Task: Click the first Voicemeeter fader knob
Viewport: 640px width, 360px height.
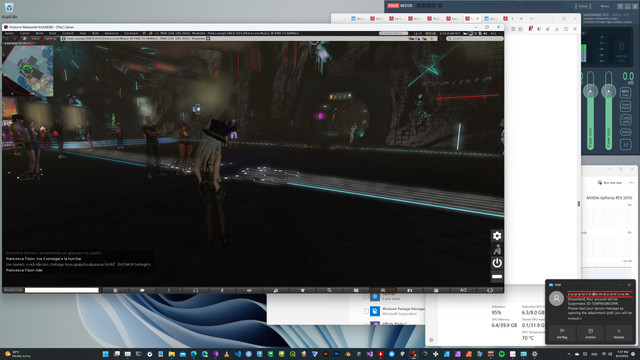Action: [x=590, y=91]
